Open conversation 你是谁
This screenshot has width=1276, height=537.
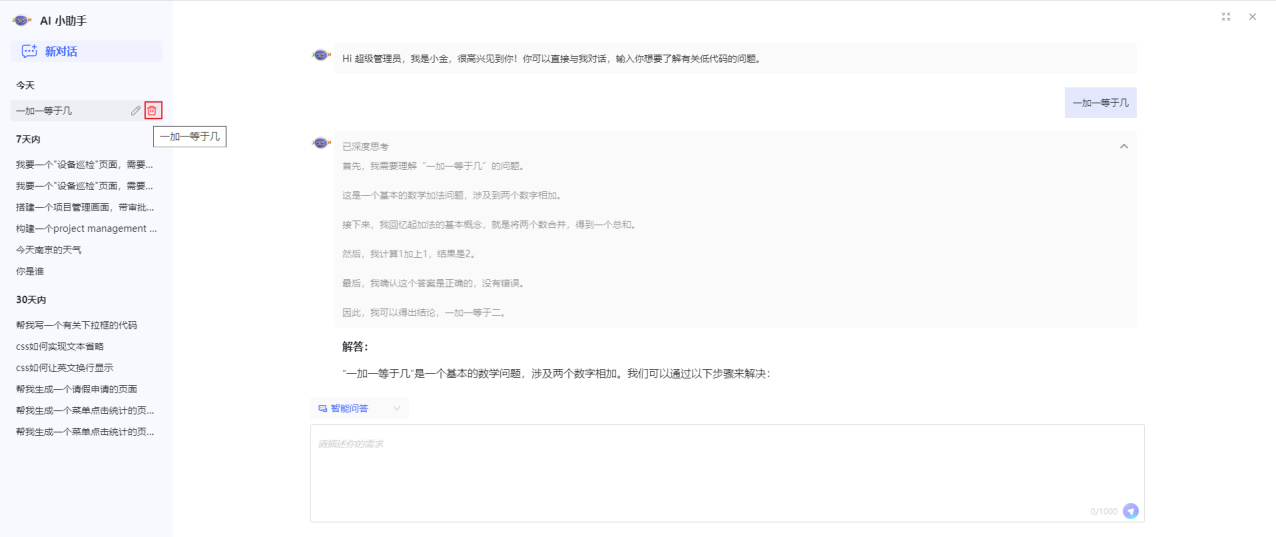tap(30, 271)
